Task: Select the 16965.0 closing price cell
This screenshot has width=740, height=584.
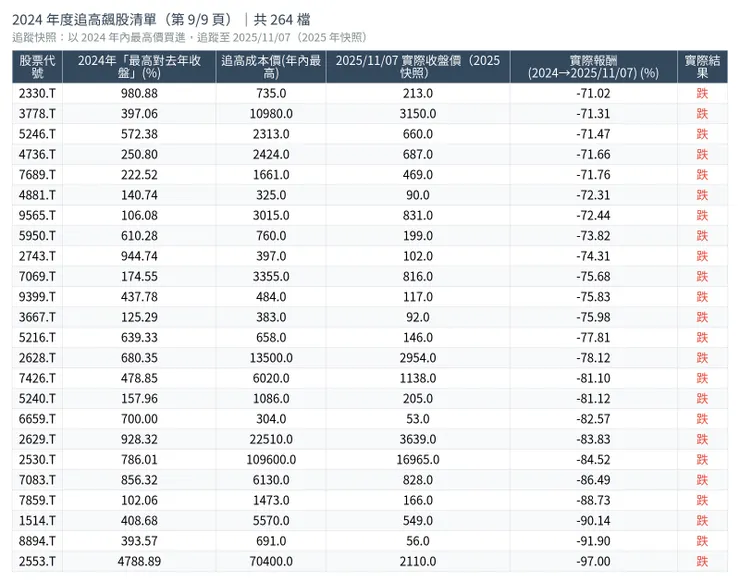Action: coord(418,460)
